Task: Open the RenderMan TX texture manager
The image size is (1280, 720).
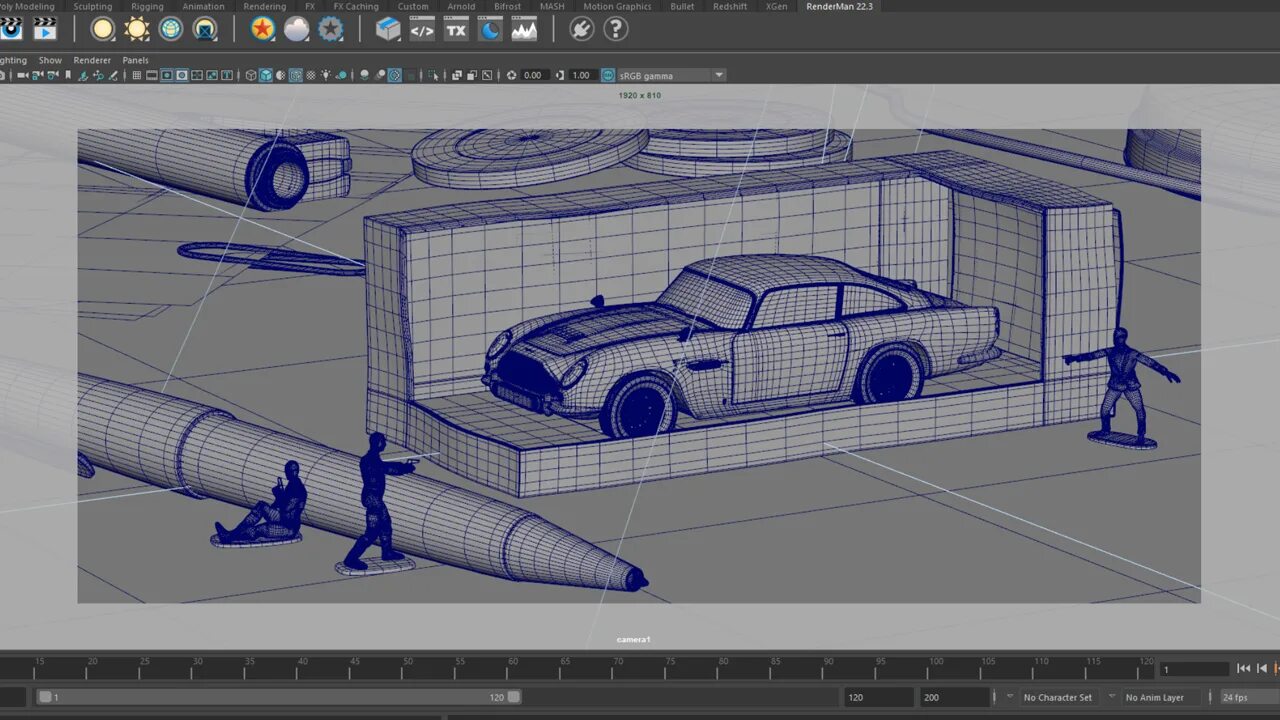Action: 456,30
